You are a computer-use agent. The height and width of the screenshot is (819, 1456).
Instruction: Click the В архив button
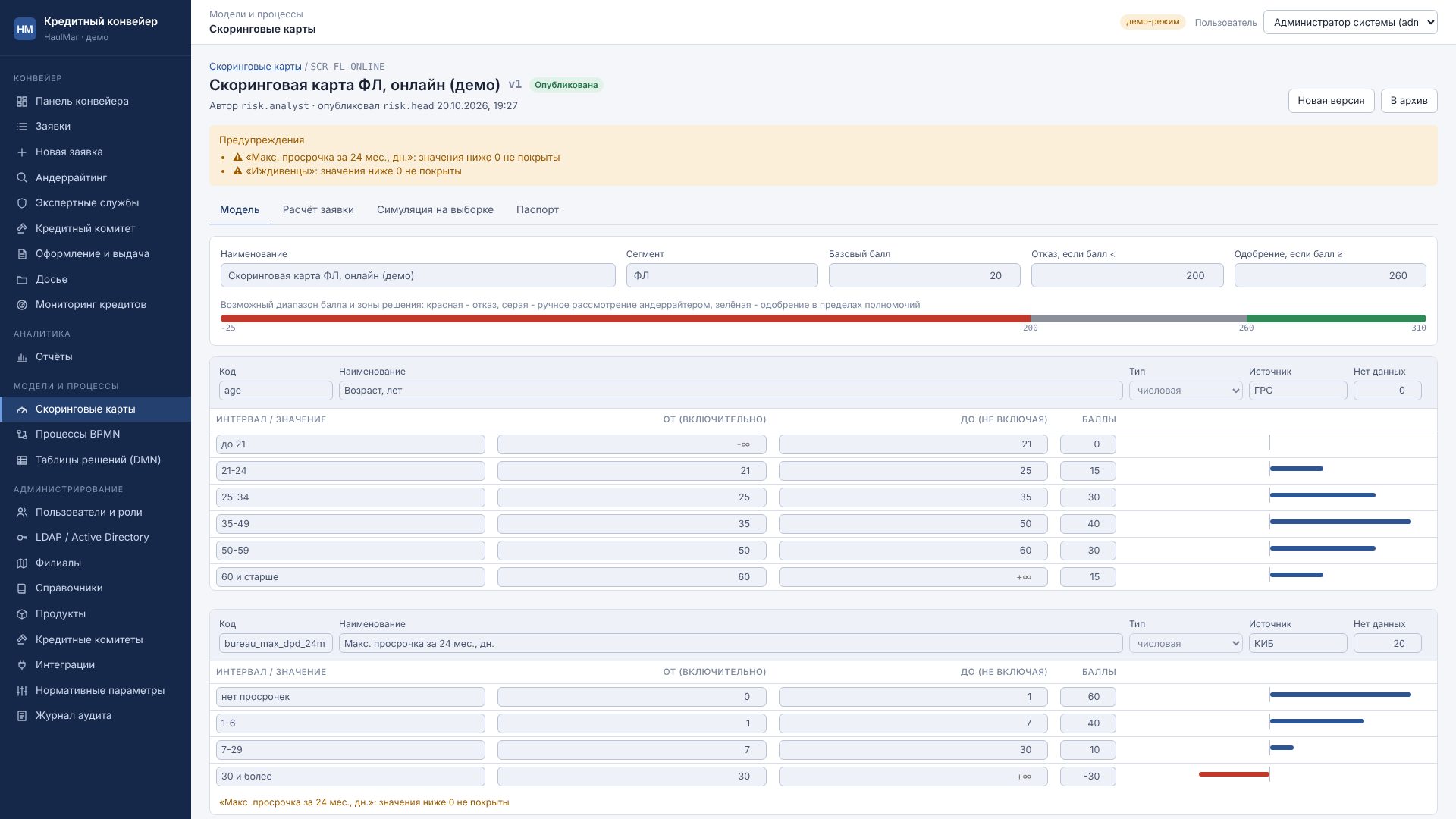point(1408,101)
